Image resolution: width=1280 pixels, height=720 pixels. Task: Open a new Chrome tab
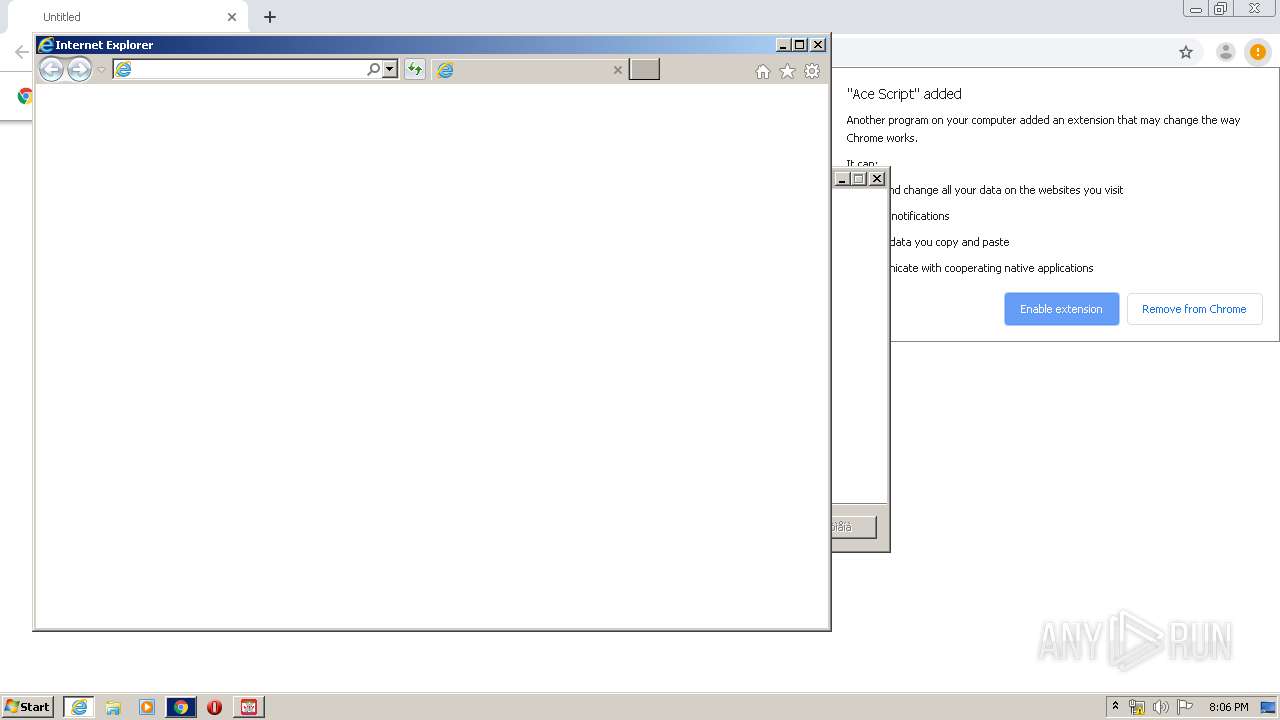pyautogui.click(x=270, y=17)
